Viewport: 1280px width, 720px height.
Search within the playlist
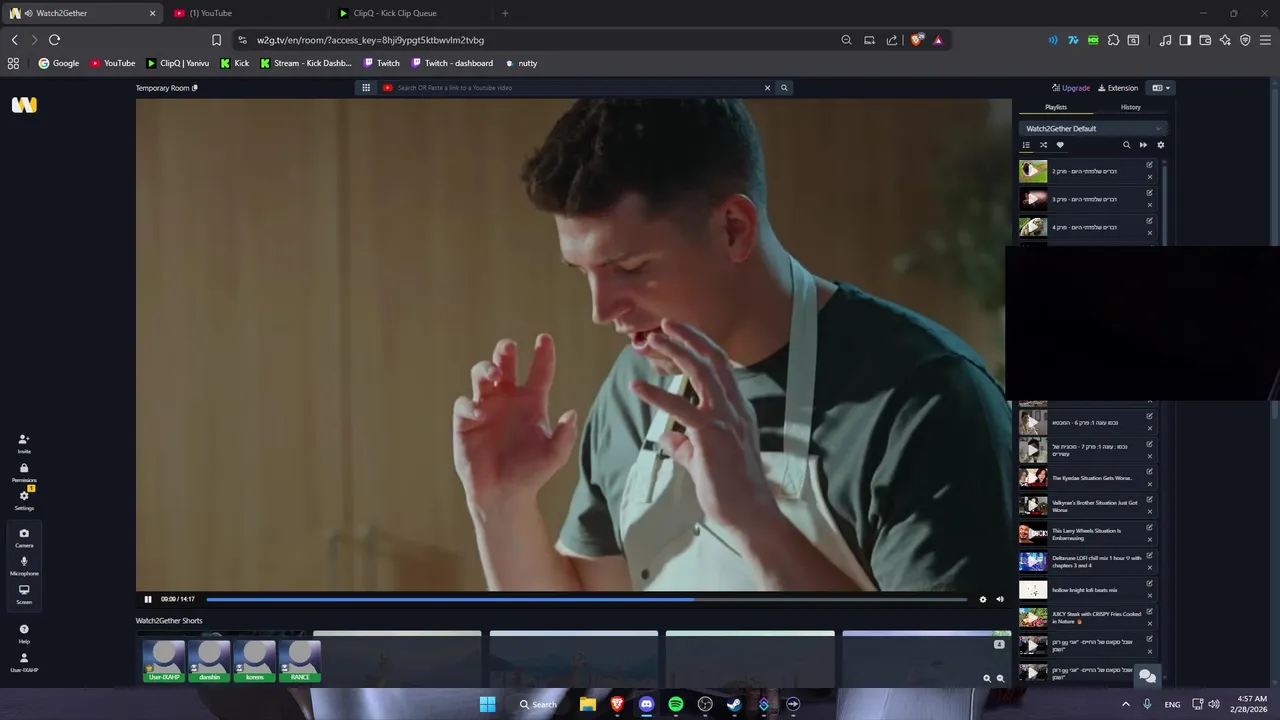[x=1126, y=145]
